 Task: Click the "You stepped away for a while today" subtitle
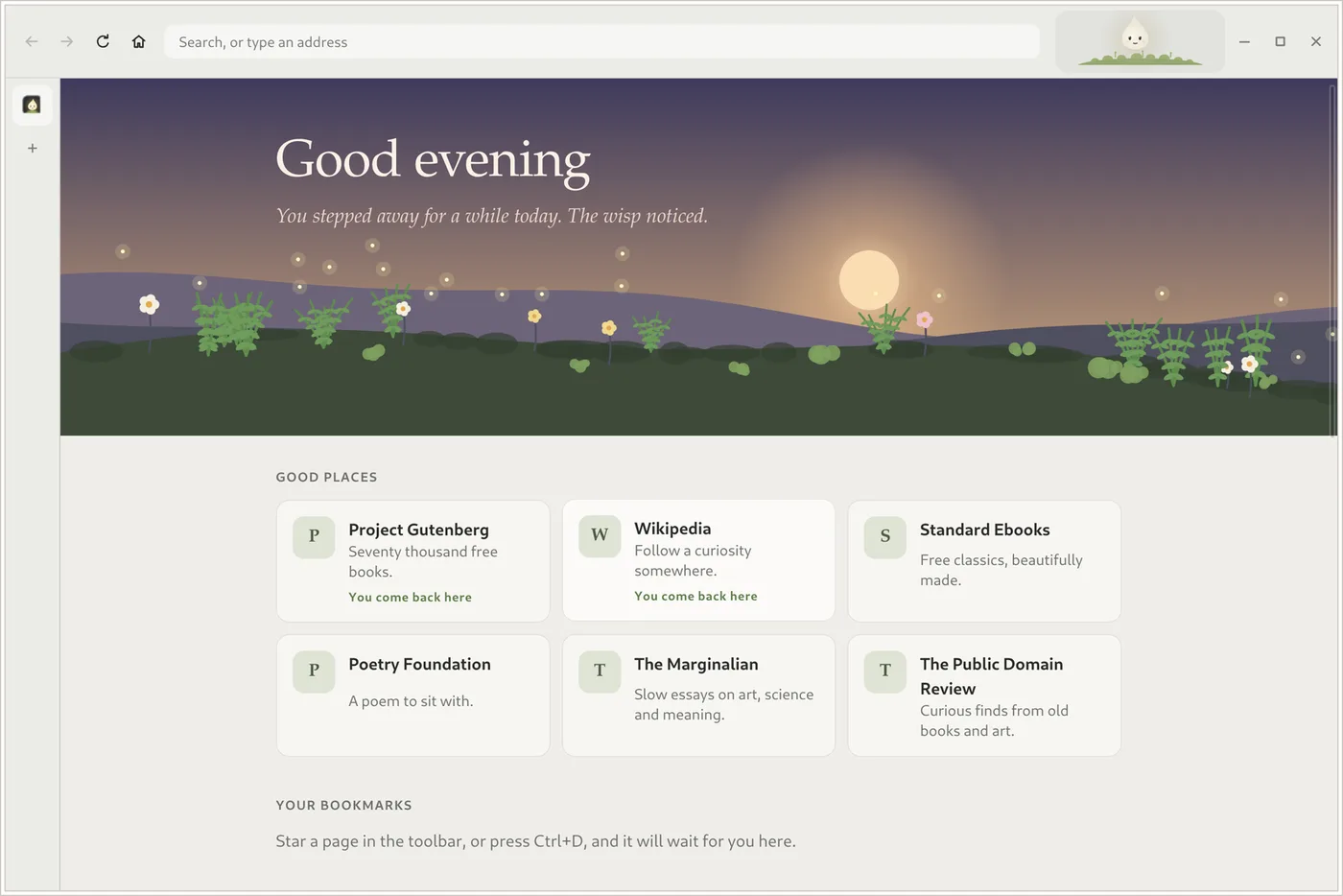[492, 216]
